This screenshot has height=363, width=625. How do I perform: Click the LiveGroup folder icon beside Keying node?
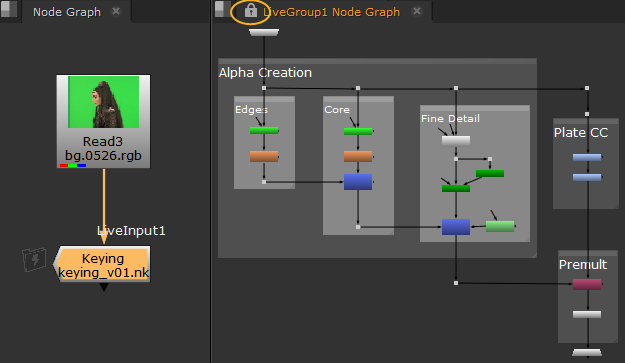tap(34, 259)
